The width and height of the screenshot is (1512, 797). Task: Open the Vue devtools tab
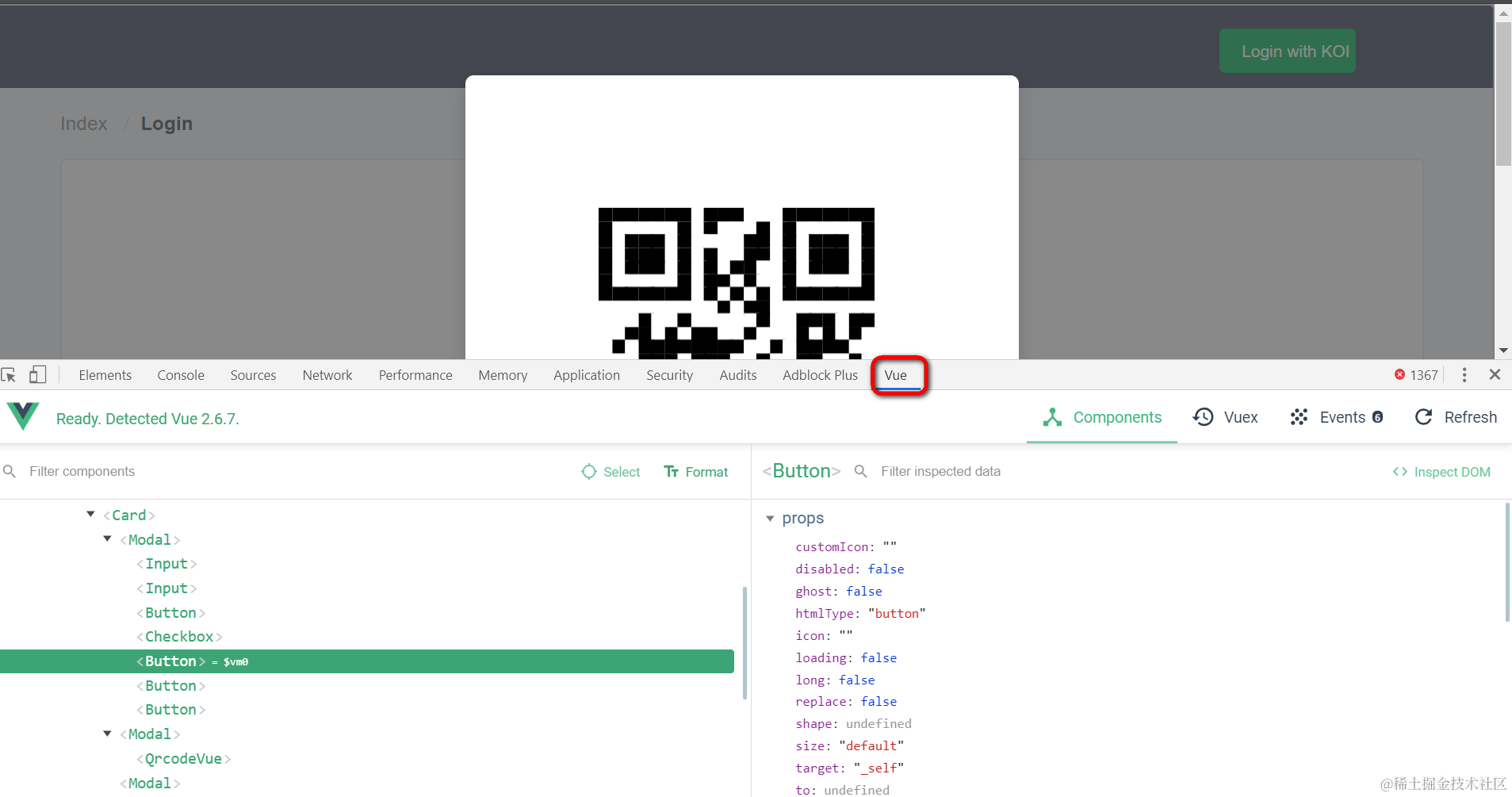(896, 375)
